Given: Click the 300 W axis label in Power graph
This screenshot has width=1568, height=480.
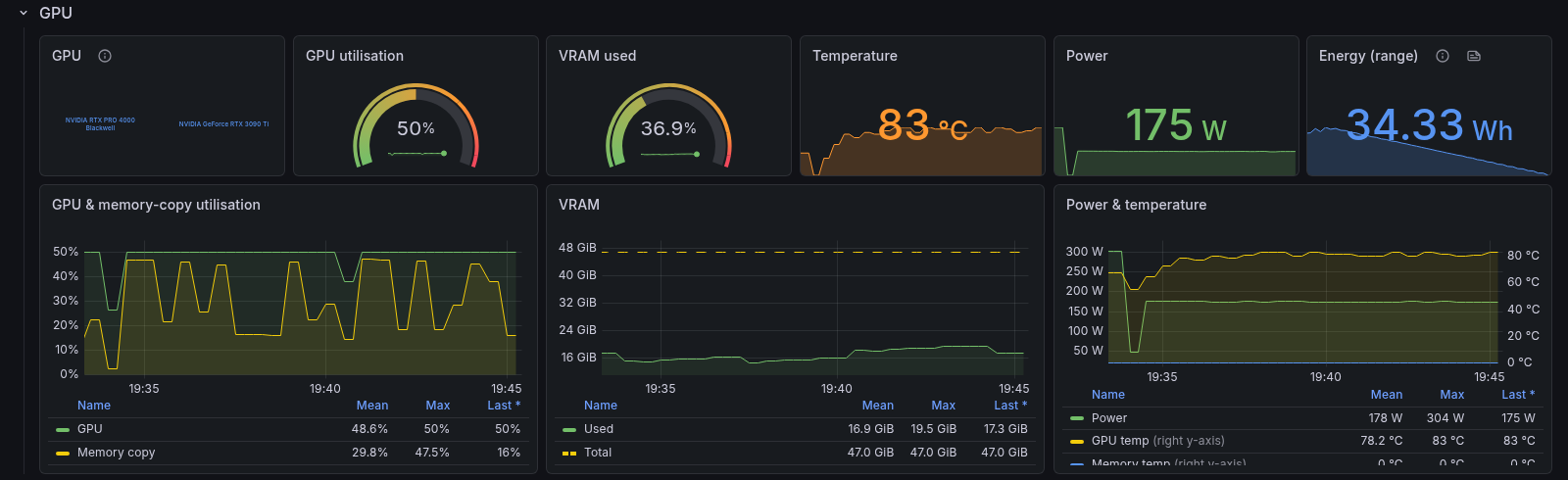Looking at the screenshot, I should coord(1084,252).
